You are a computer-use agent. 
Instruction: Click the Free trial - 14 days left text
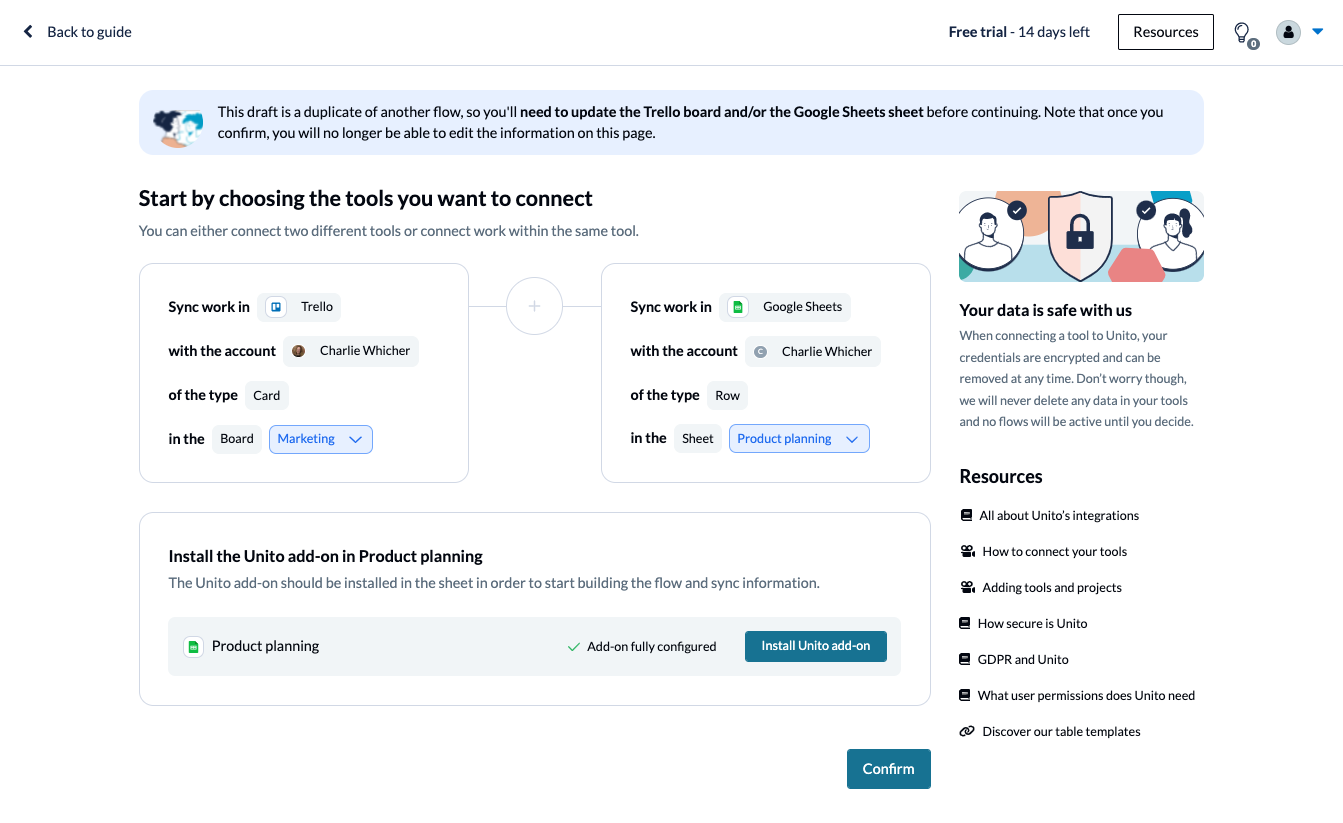1019,32
